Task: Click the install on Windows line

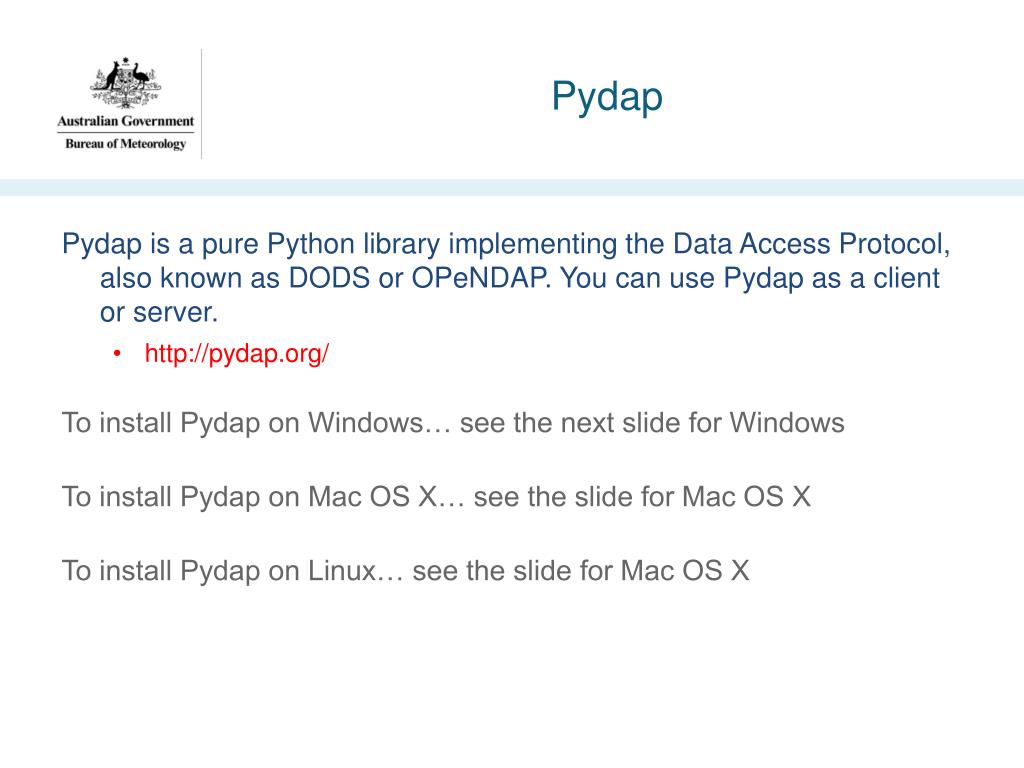Action: coord(453,423)
